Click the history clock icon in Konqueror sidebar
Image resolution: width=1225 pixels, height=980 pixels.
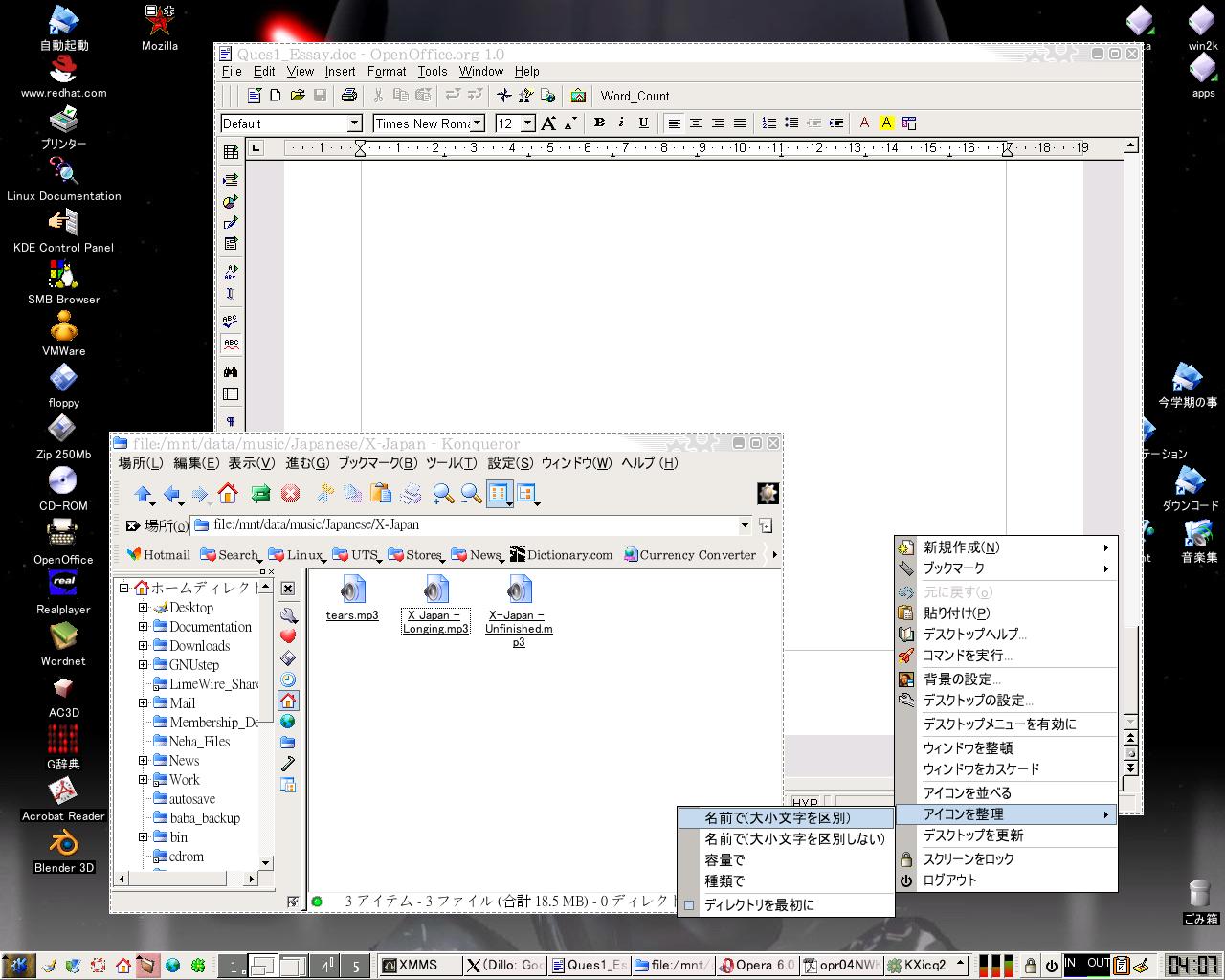coord(288,679)
